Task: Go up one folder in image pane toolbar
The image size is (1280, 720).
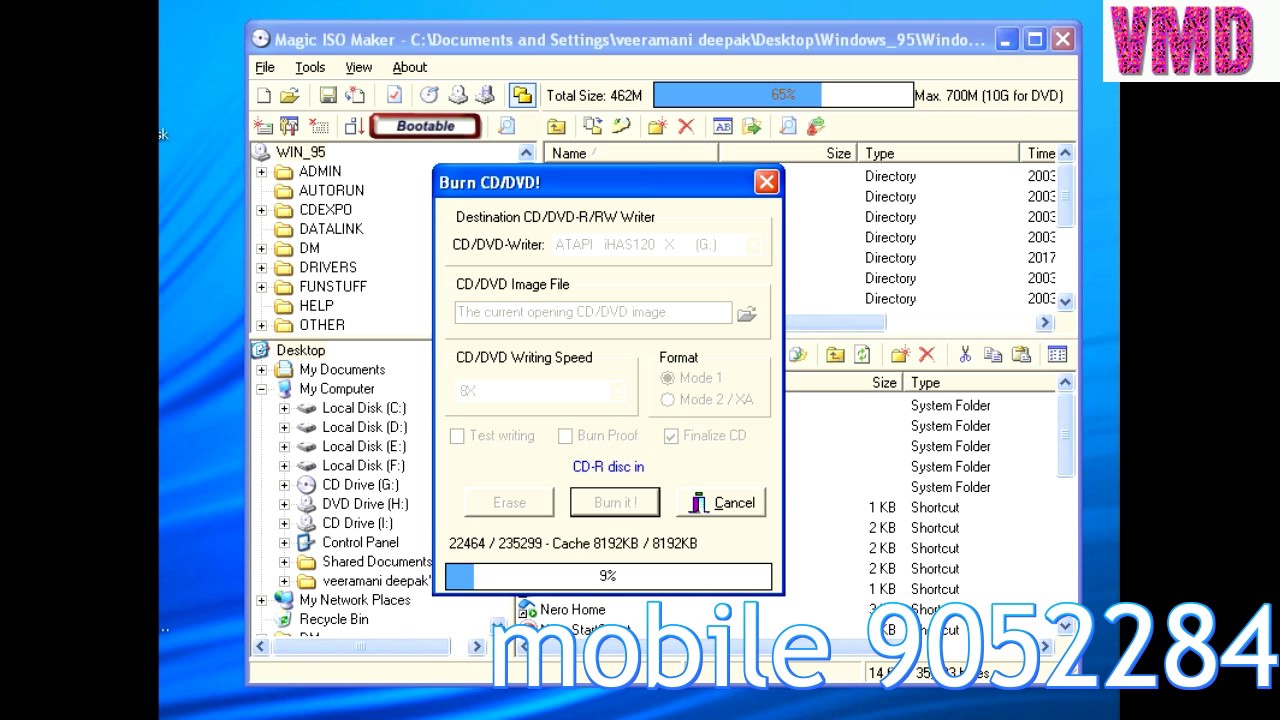Action: click(x=556, y=126)
